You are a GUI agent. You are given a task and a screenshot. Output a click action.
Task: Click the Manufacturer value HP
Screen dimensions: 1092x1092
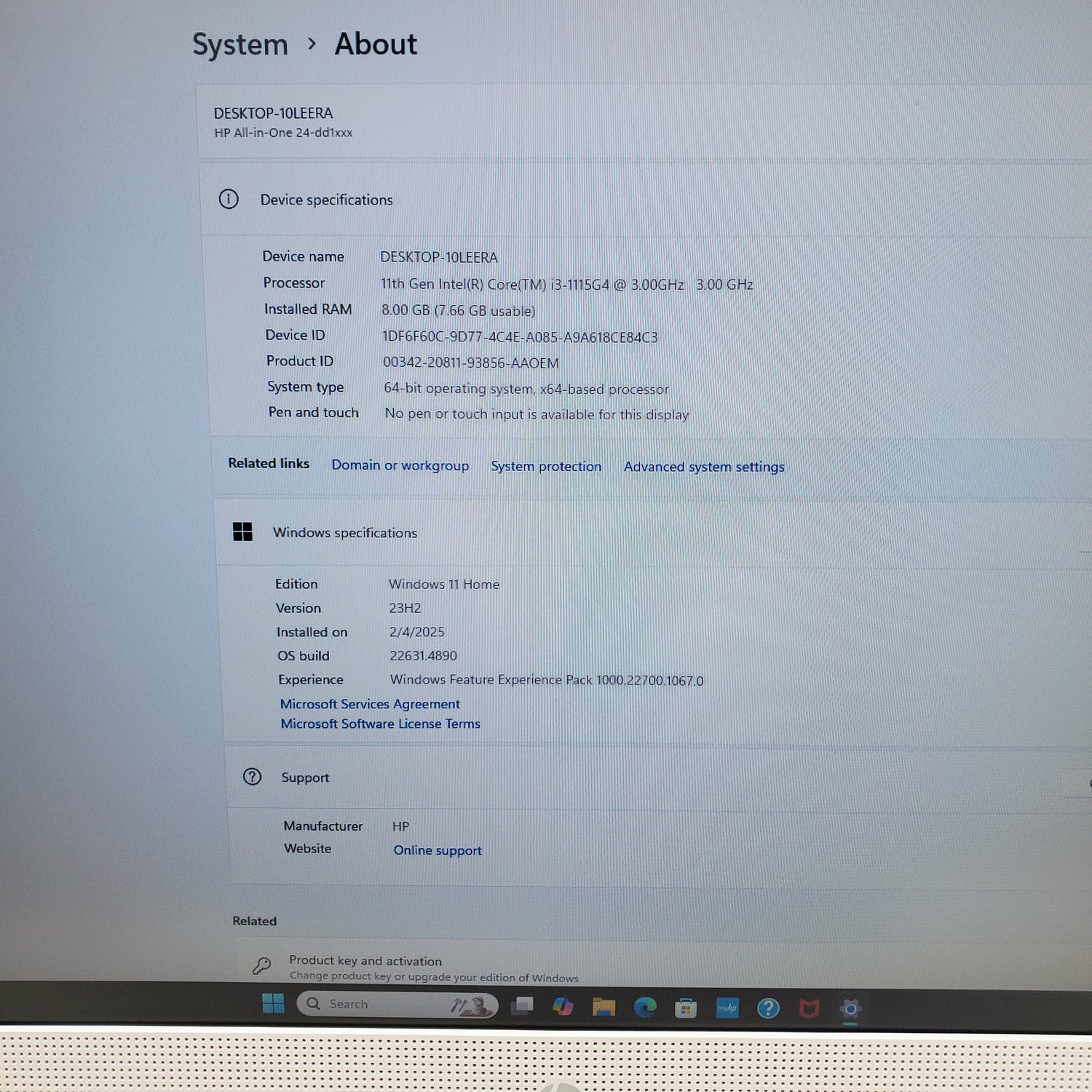[x=400, y=826]
